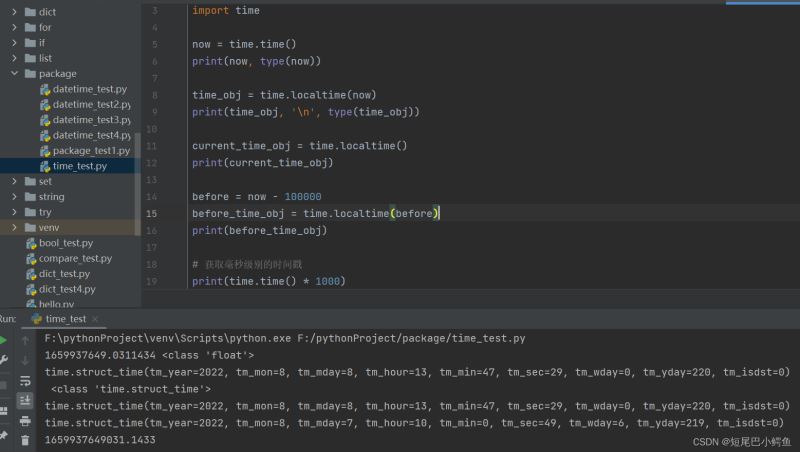Expand the venv folder chevron
The image size is (800, 452).
14,228
